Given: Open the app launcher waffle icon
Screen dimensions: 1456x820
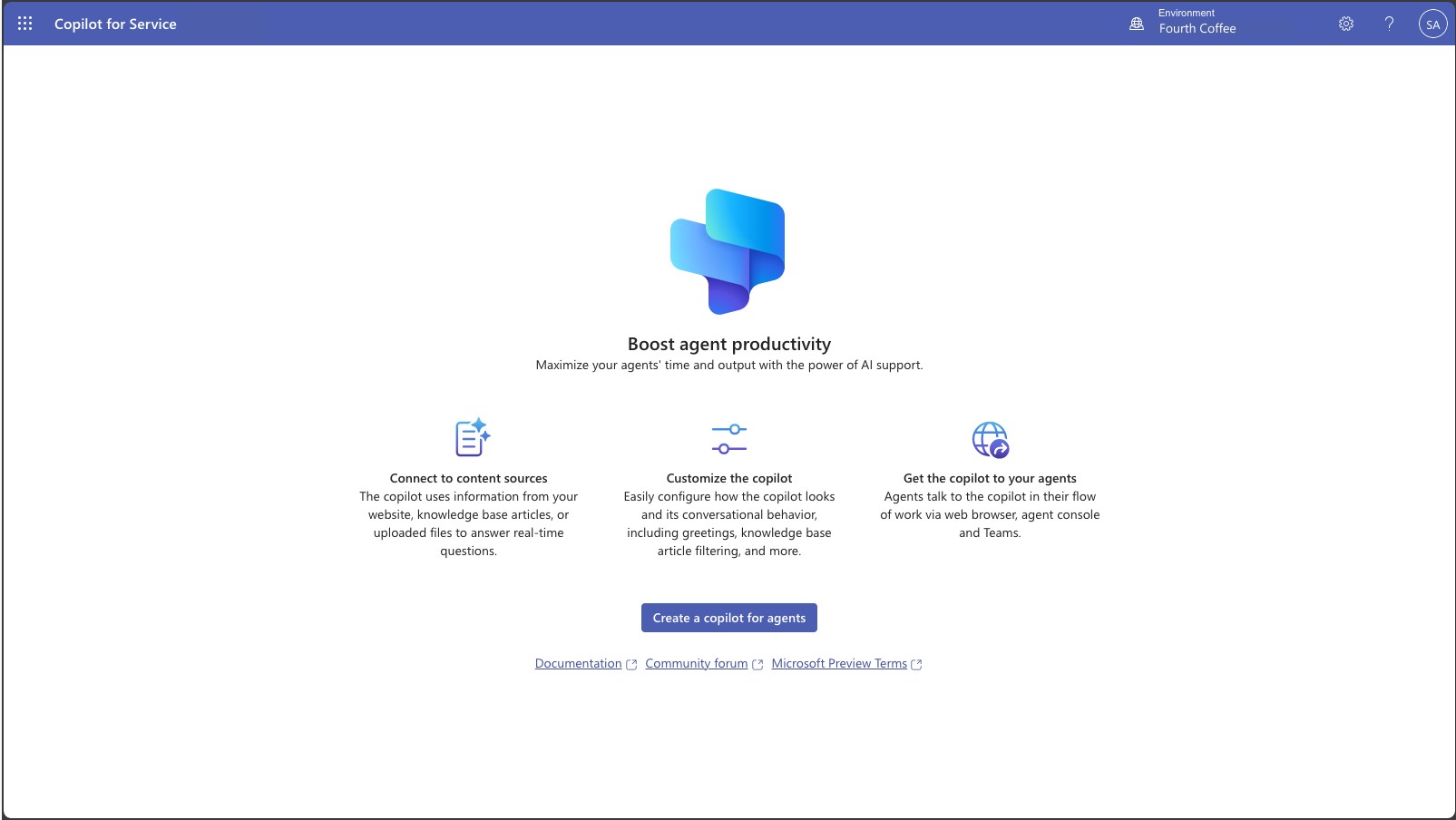Looking at the screenshot, I should point(24,24).
